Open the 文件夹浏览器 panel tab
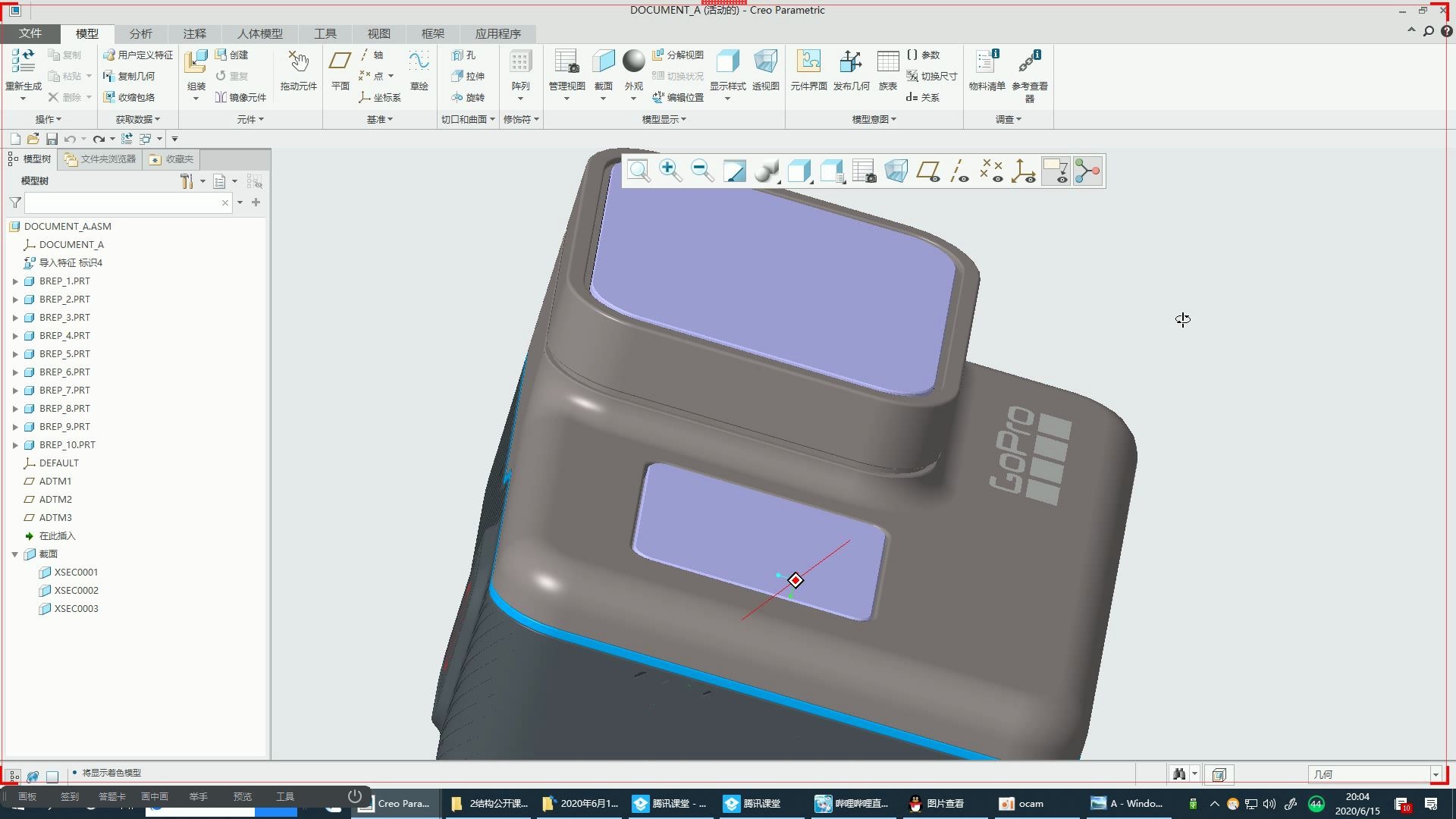Screen dimensions: 1456x819 pyautogui.click(x=101, y=159)
